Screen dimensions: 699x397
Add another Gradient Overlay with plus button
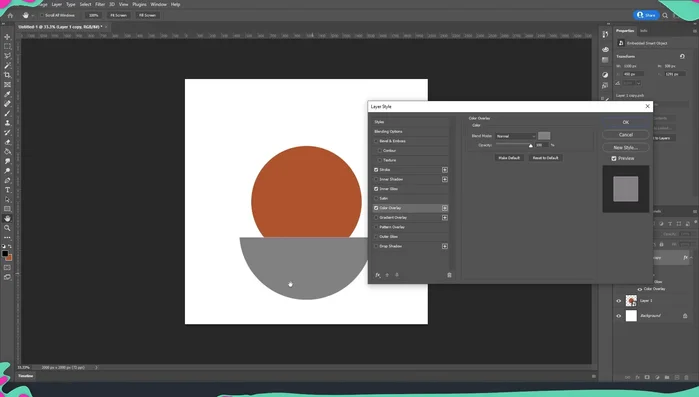(x=444, y=217)
